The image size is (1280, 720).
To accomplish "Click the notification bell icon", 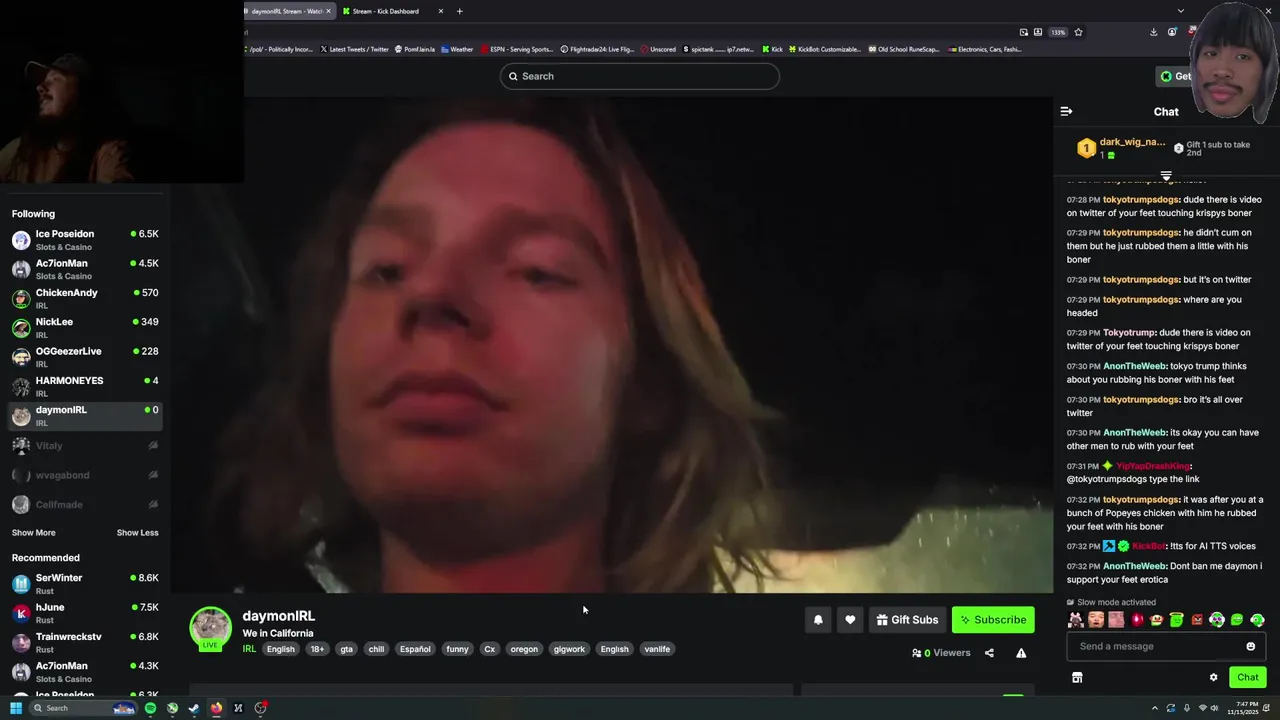I will click(818, 620).
